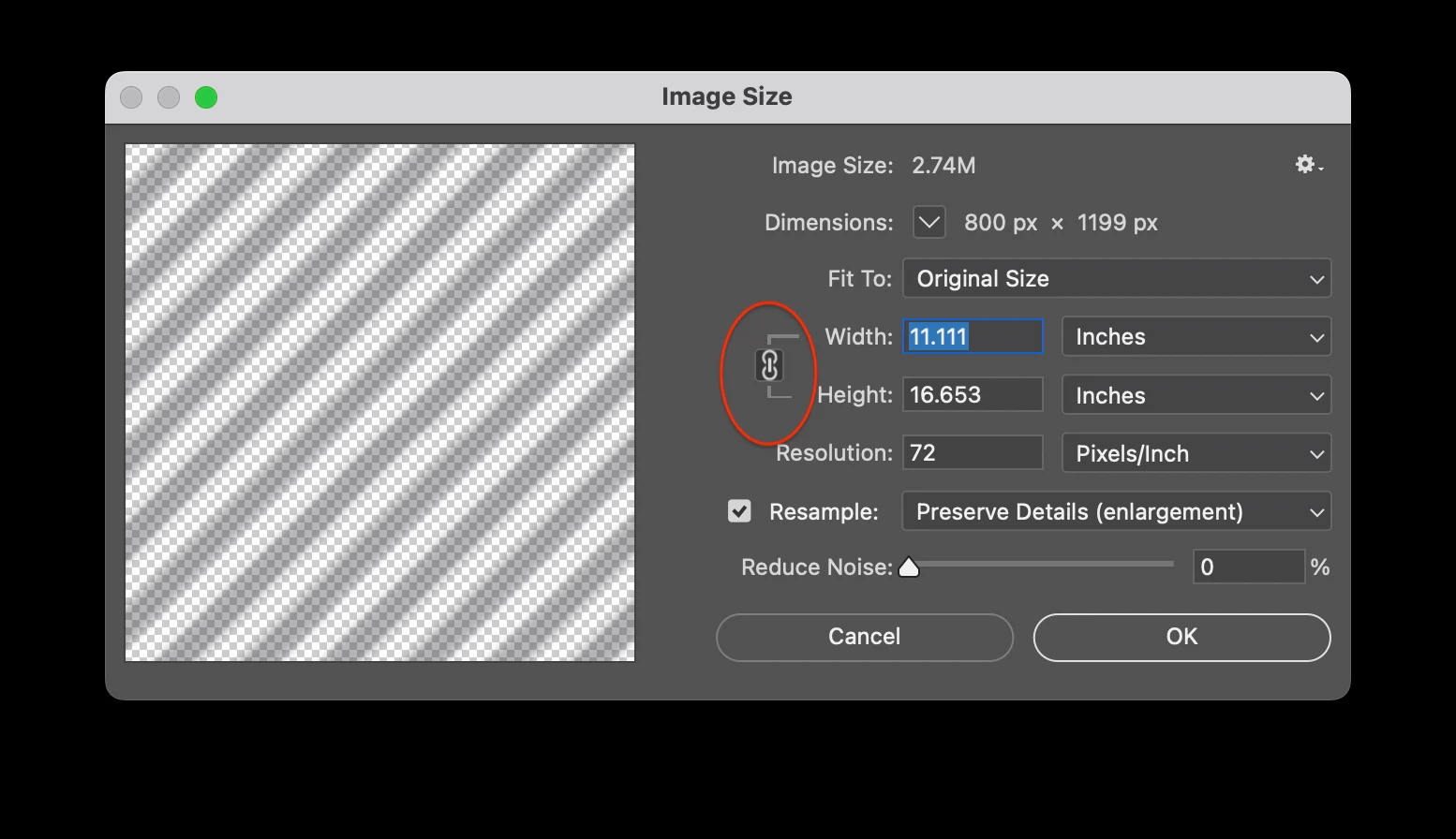
Task: Open the Preserve Details resample method dropdown
Action: pyautogui.click(x=1117, y=512)
